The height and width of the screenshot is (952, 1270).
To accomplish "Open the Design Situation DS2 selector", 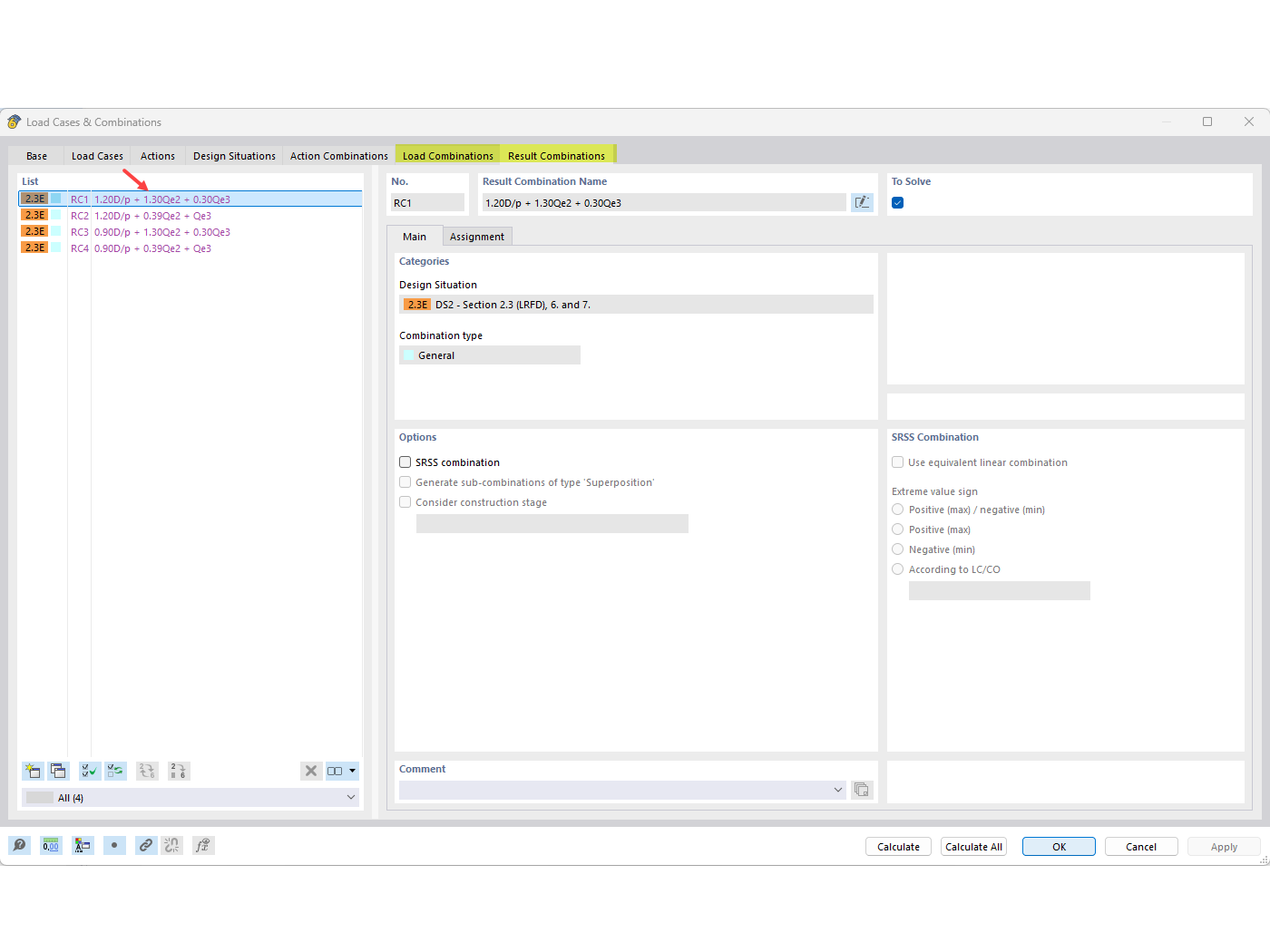I will pyautogui.click(x=636, y=305).
